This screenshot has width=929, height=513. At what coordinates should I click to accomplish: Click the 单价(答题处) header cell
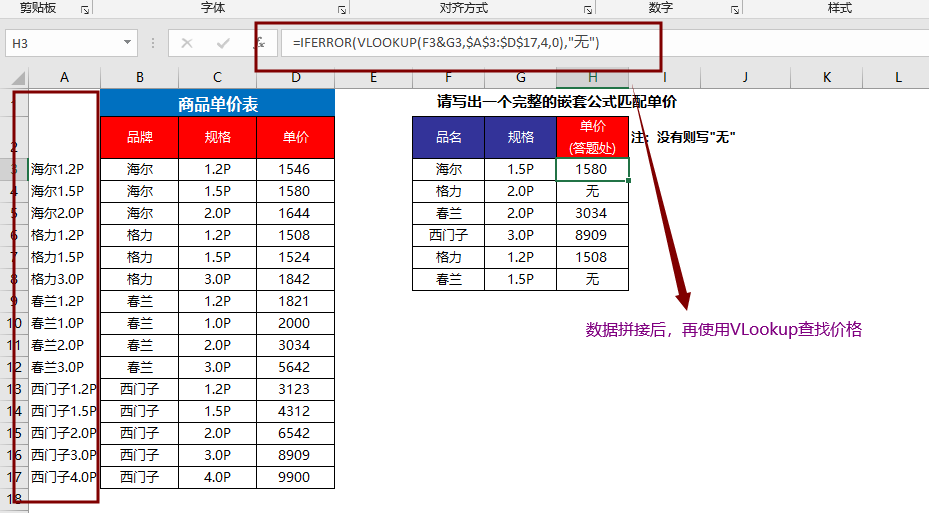(x=592, y=137)
